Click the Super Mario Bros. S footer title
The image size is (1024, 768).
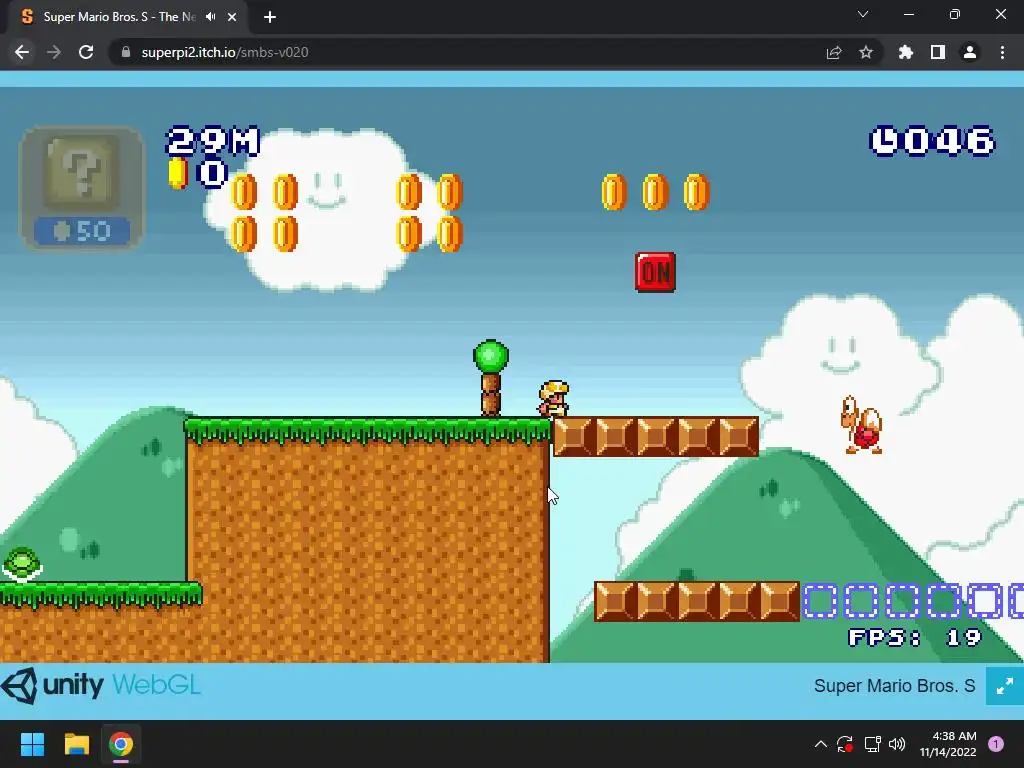(894, 686)
